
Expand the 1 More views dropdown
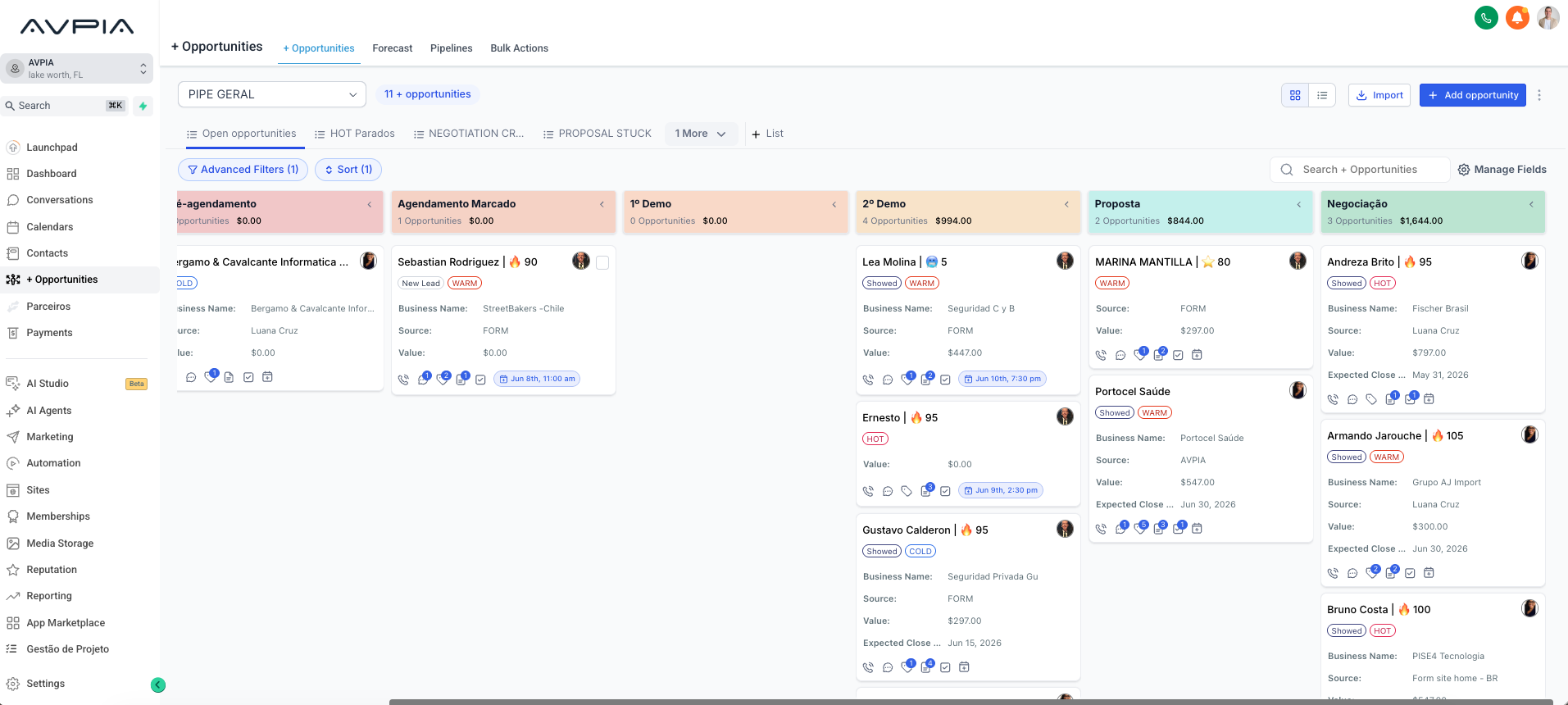click(x=701, y=134)
